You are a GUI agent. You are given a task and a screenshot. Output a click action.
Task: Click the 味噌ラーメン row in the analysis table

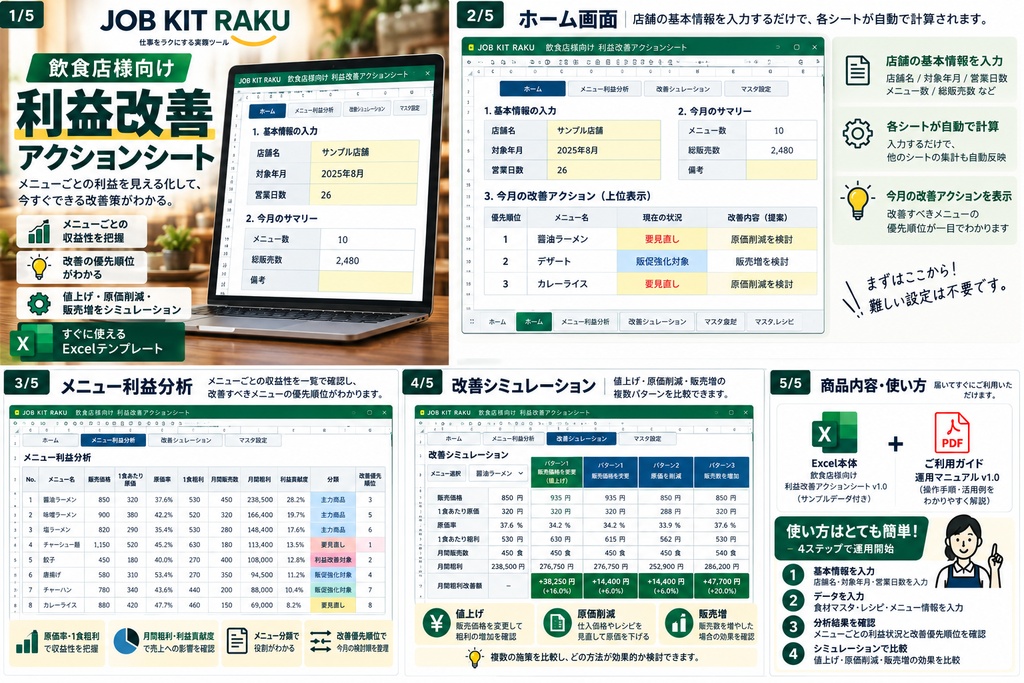202,515
